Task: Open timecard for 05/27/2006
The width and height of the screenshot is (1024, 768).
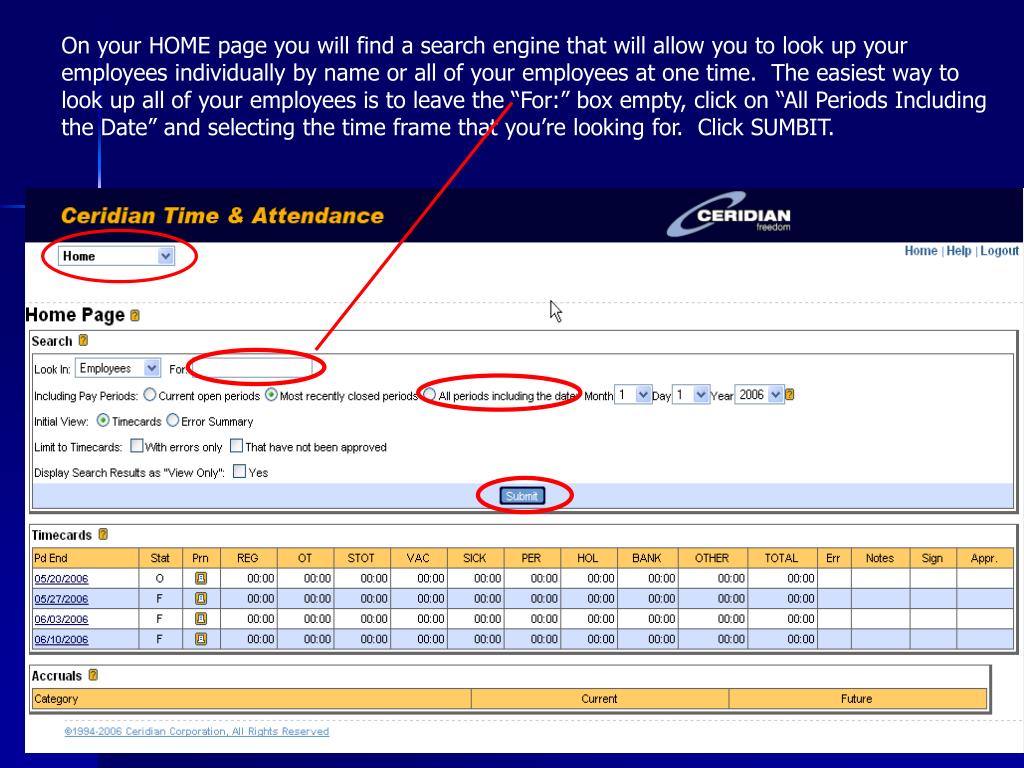Action: [x=61, y=599]
